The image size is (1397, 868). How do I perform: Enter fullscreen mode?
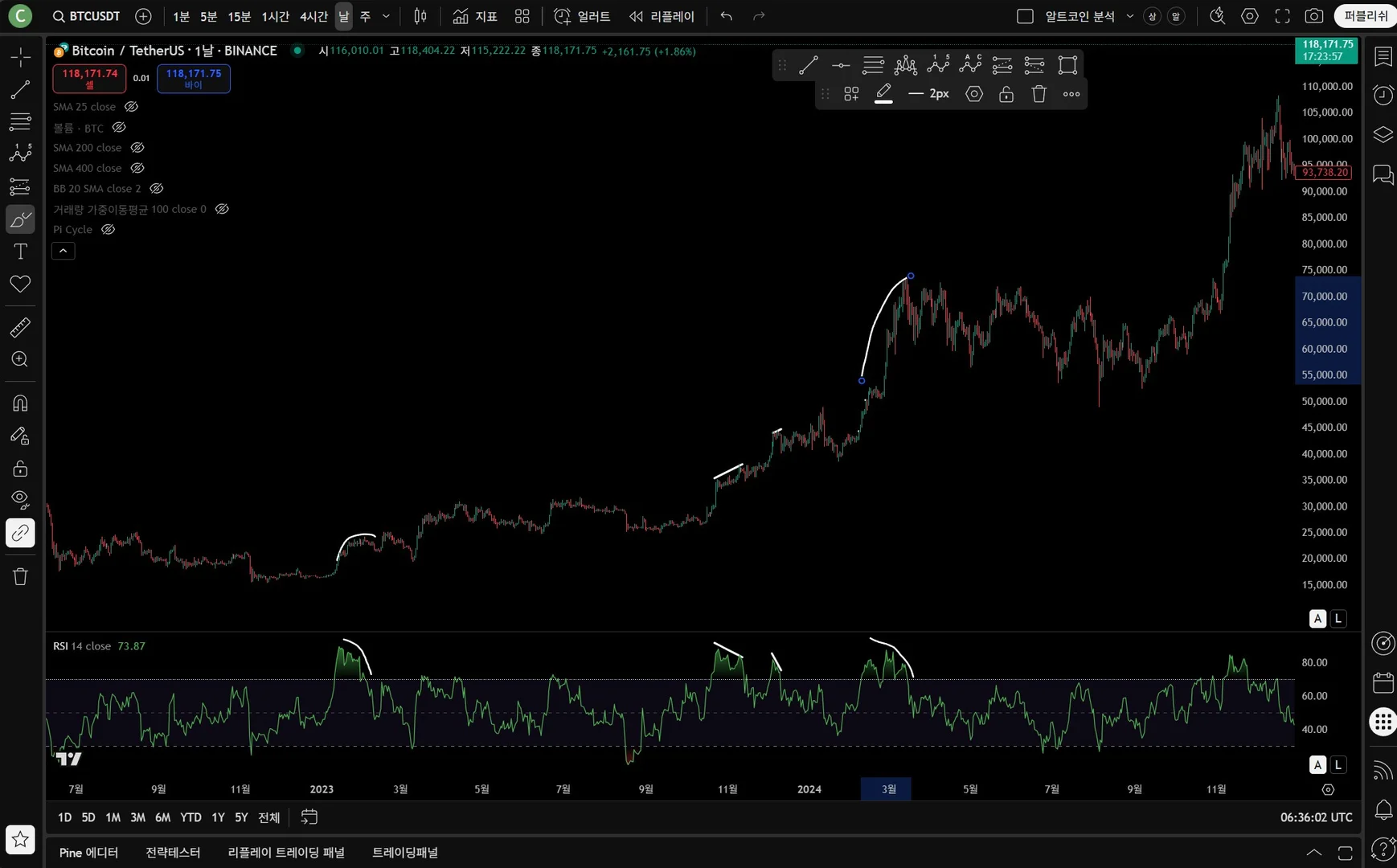coord(1283,16)
